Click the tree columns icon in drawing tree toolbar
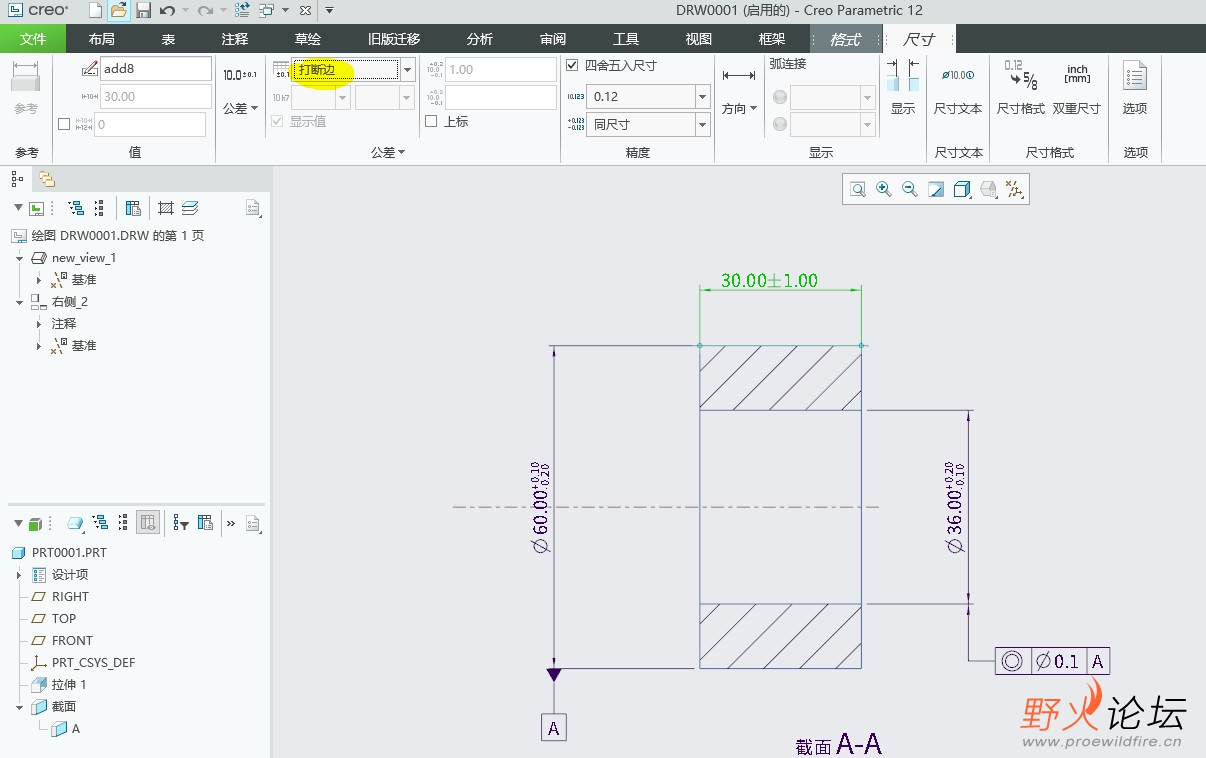The image size is (1206, 758). pyautogui.click(x=98, y=208)
